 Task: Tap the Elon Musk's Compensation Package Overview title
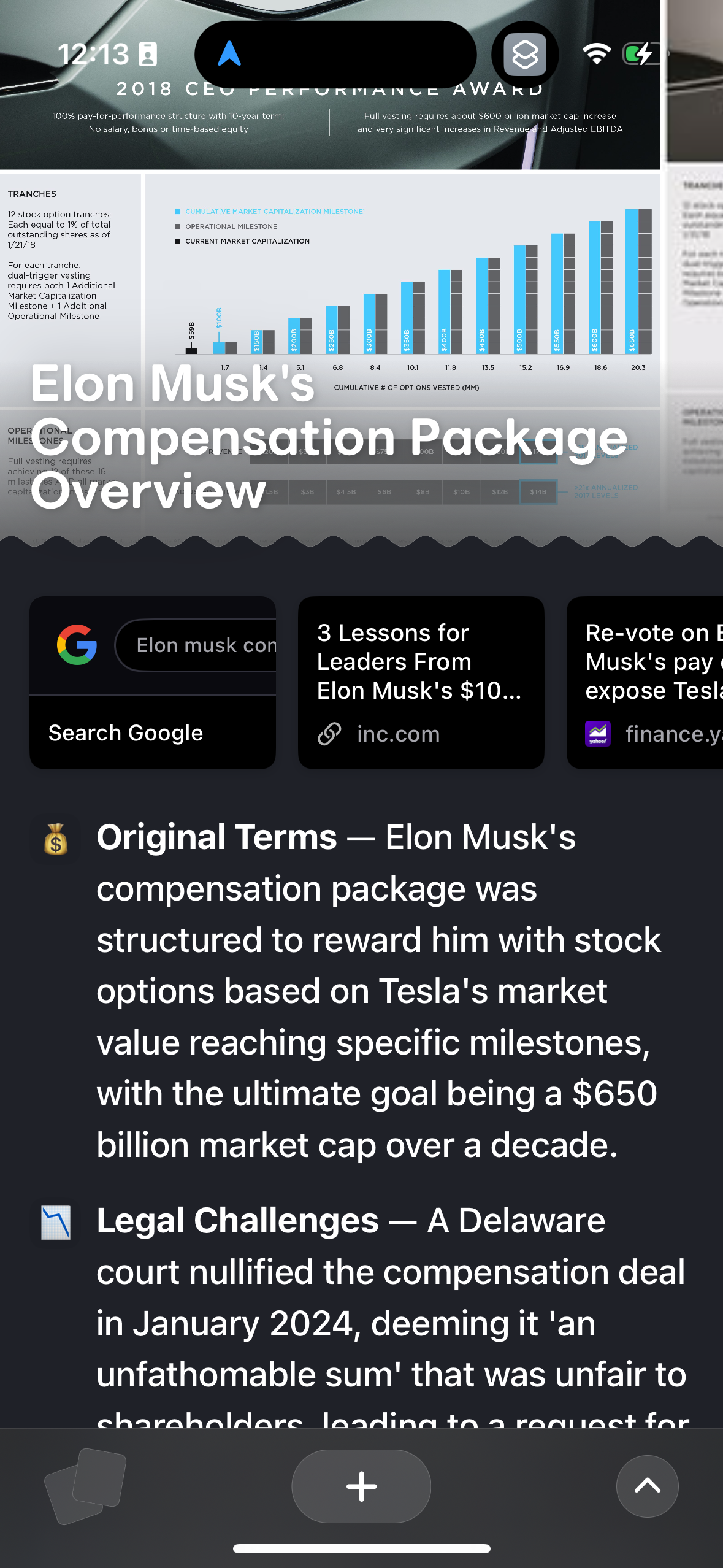click(329, 437)
